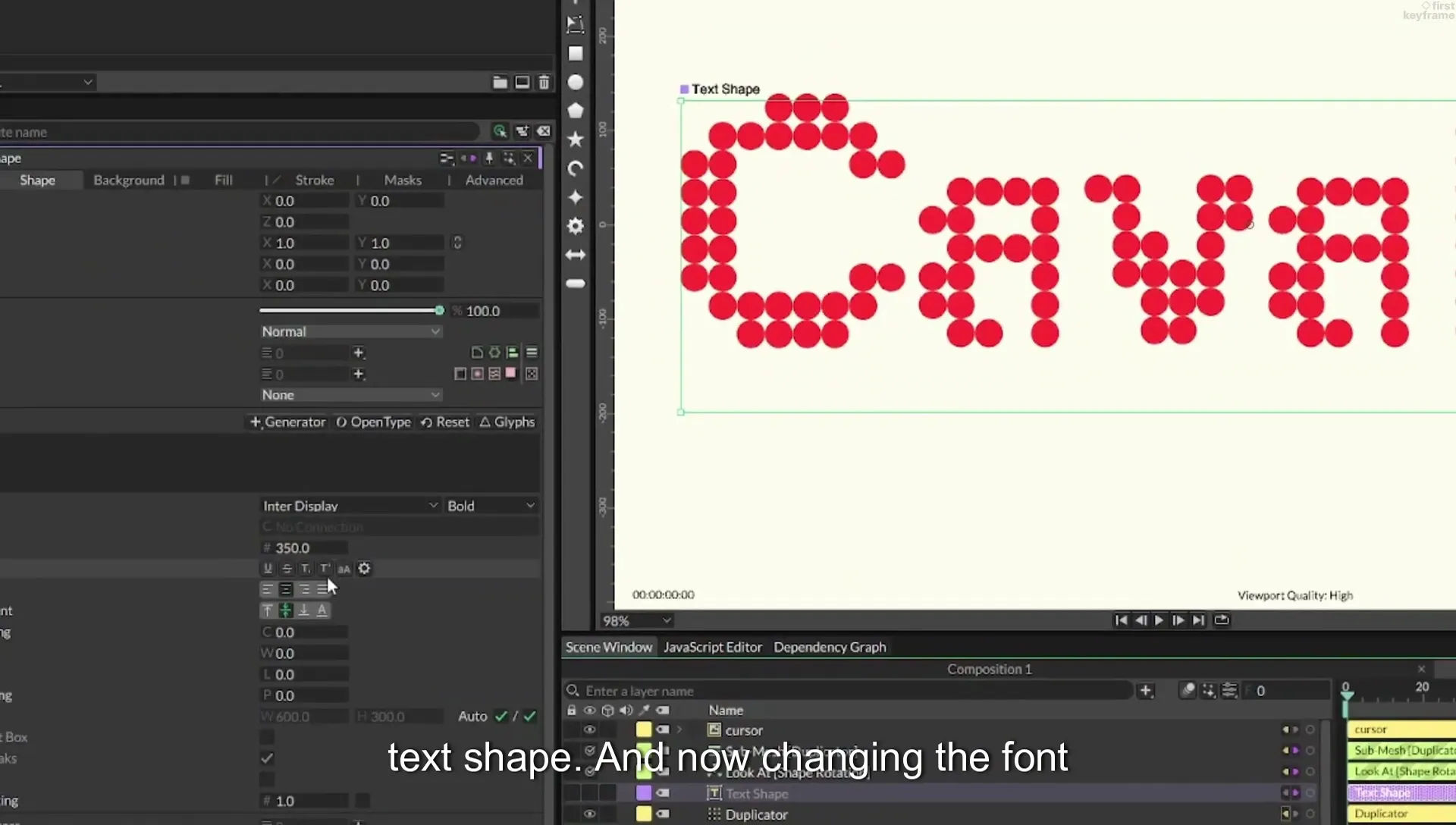Click the OpenType button
Screen dimensions: 1456x825
[373, 422]
